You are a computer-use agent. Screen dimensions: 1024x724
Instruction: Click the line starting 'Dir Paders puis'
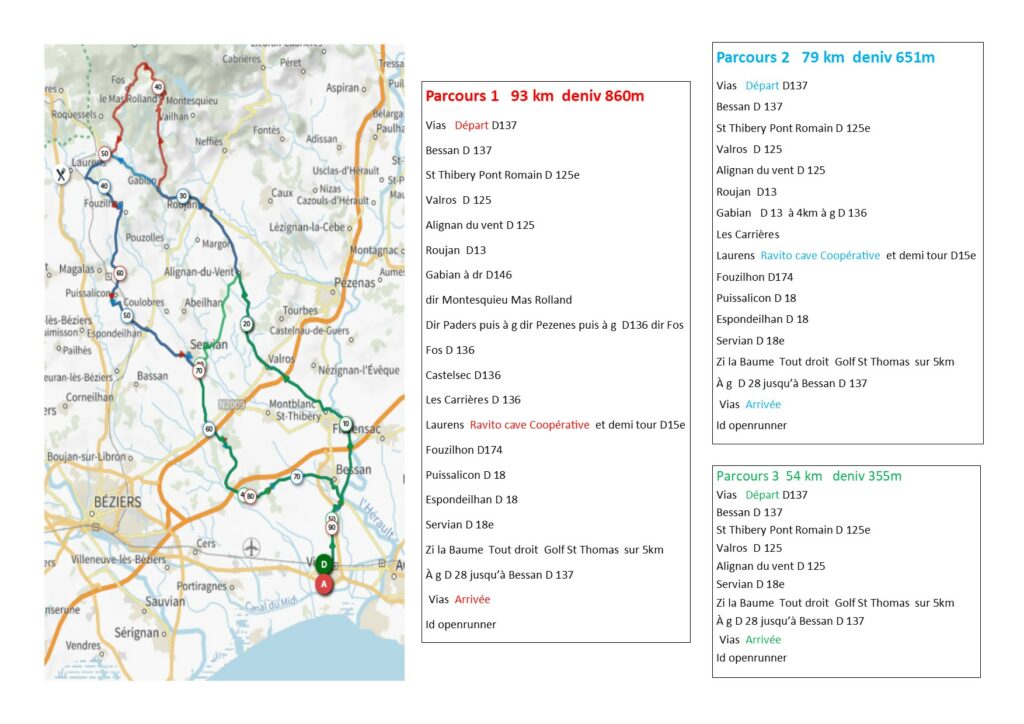(554, 325)
